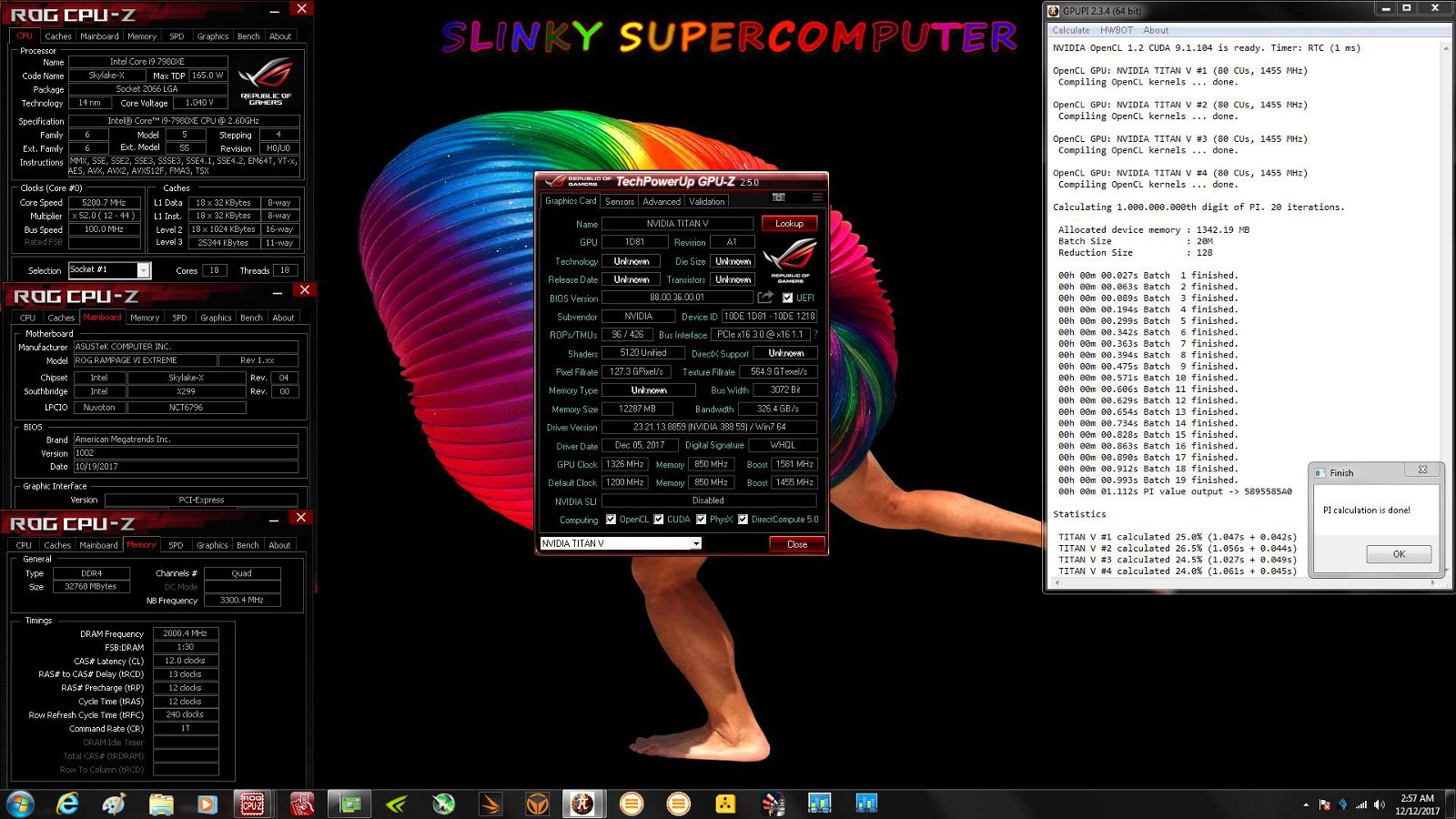Click the Driver Version field in GPU-Z
The width and height of the screenshot is (1456, 819).
(709, 427)
